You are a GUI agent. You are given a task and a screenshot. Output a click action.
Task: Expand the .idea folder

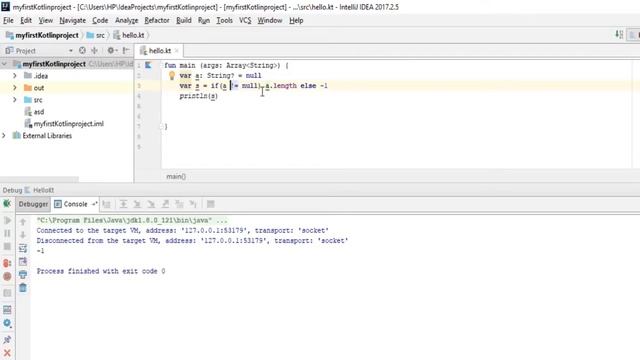[15, 76]
